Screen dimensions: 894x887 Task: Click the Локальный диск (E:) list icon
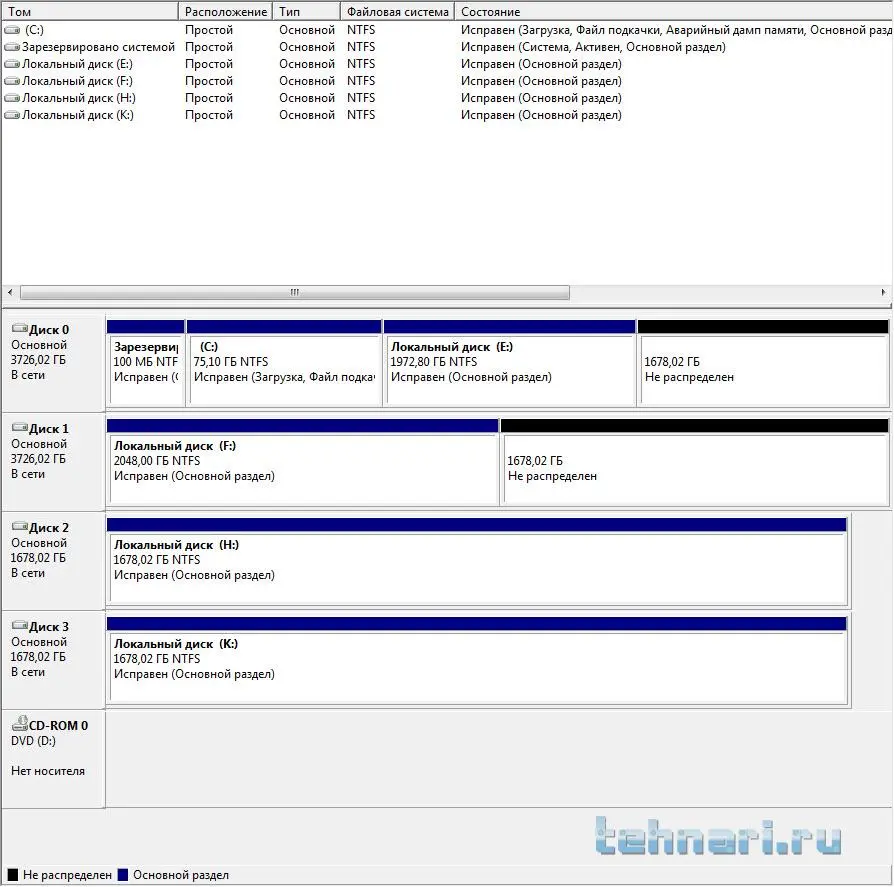point(11,64)
